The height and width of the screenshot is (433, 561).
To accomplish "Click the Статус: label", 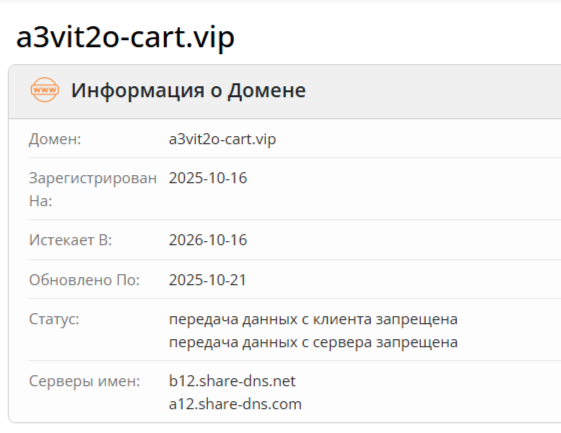I will pyautogui.click(x=54, y=319).
